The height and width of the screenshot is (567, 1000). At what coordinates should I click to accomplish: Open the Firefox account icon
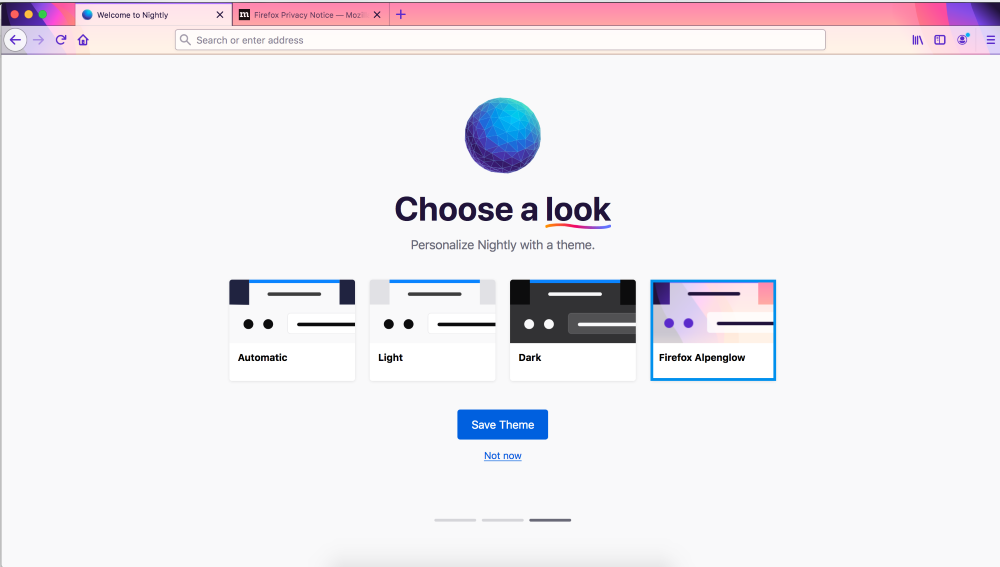point(962,40)
